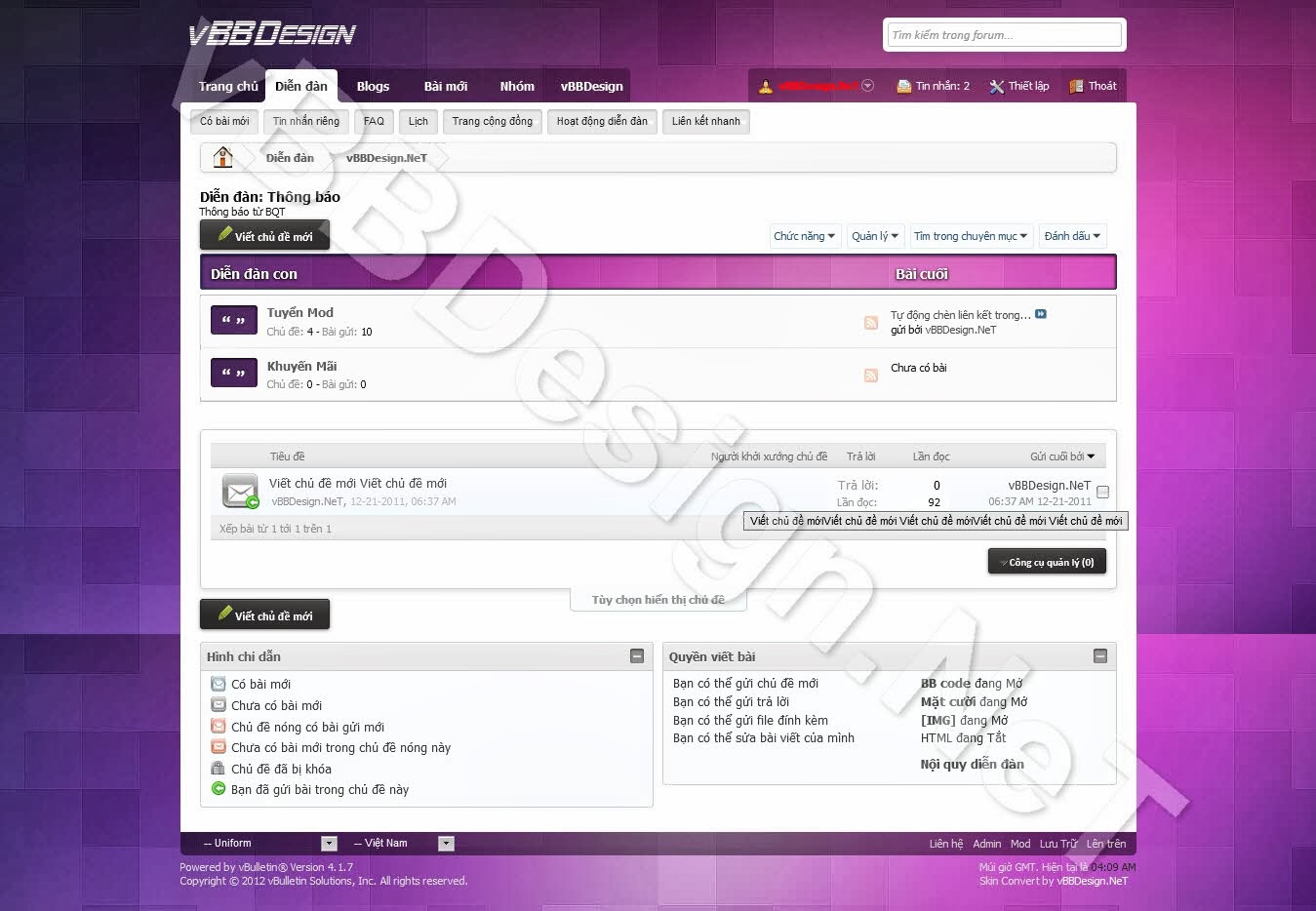Open the Trang chủ tab
This screenshot has width=1316, height=911.
(228, 86)
